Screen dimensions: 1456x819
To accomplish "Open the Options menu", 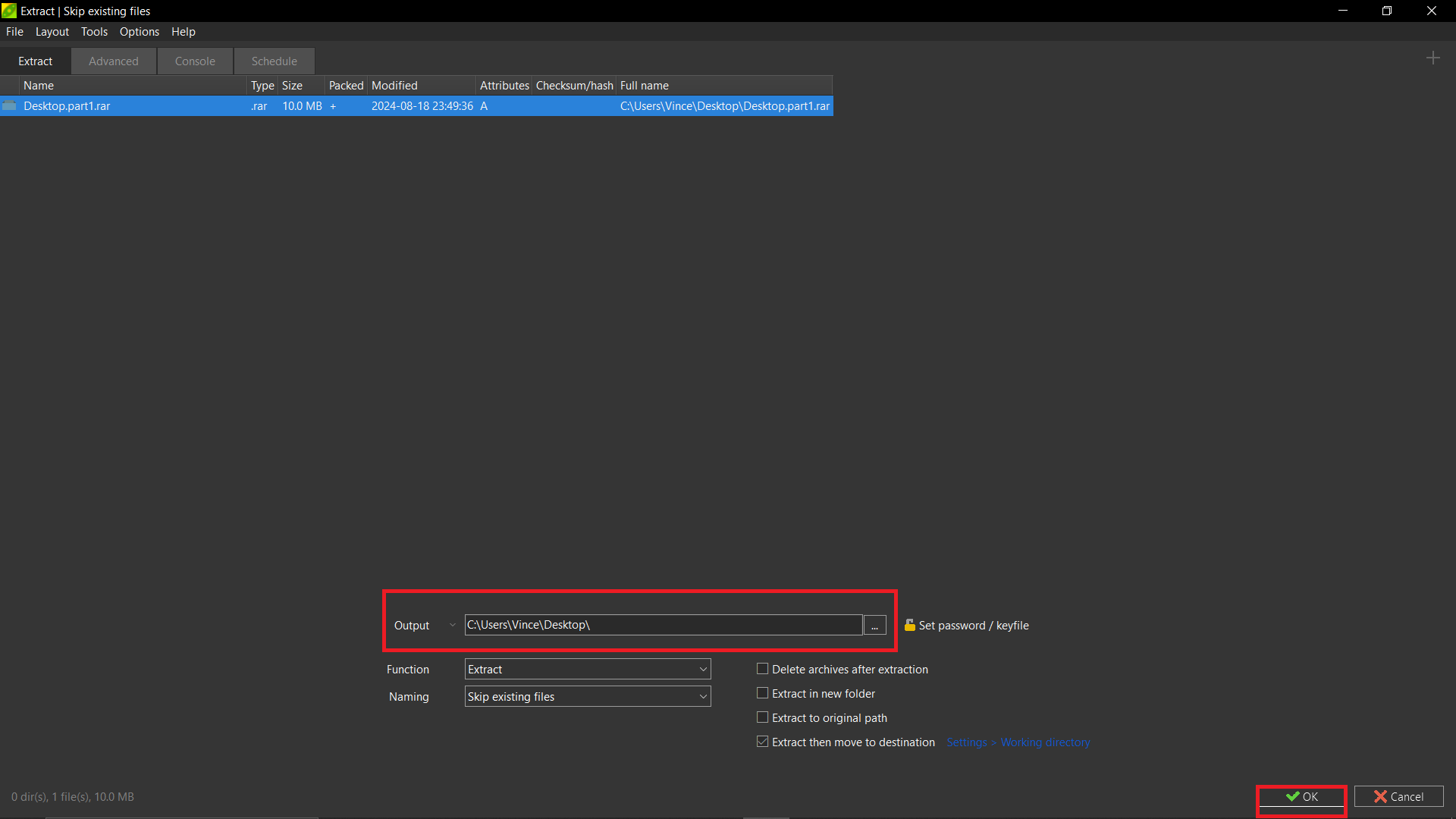I will pos(140,32).
